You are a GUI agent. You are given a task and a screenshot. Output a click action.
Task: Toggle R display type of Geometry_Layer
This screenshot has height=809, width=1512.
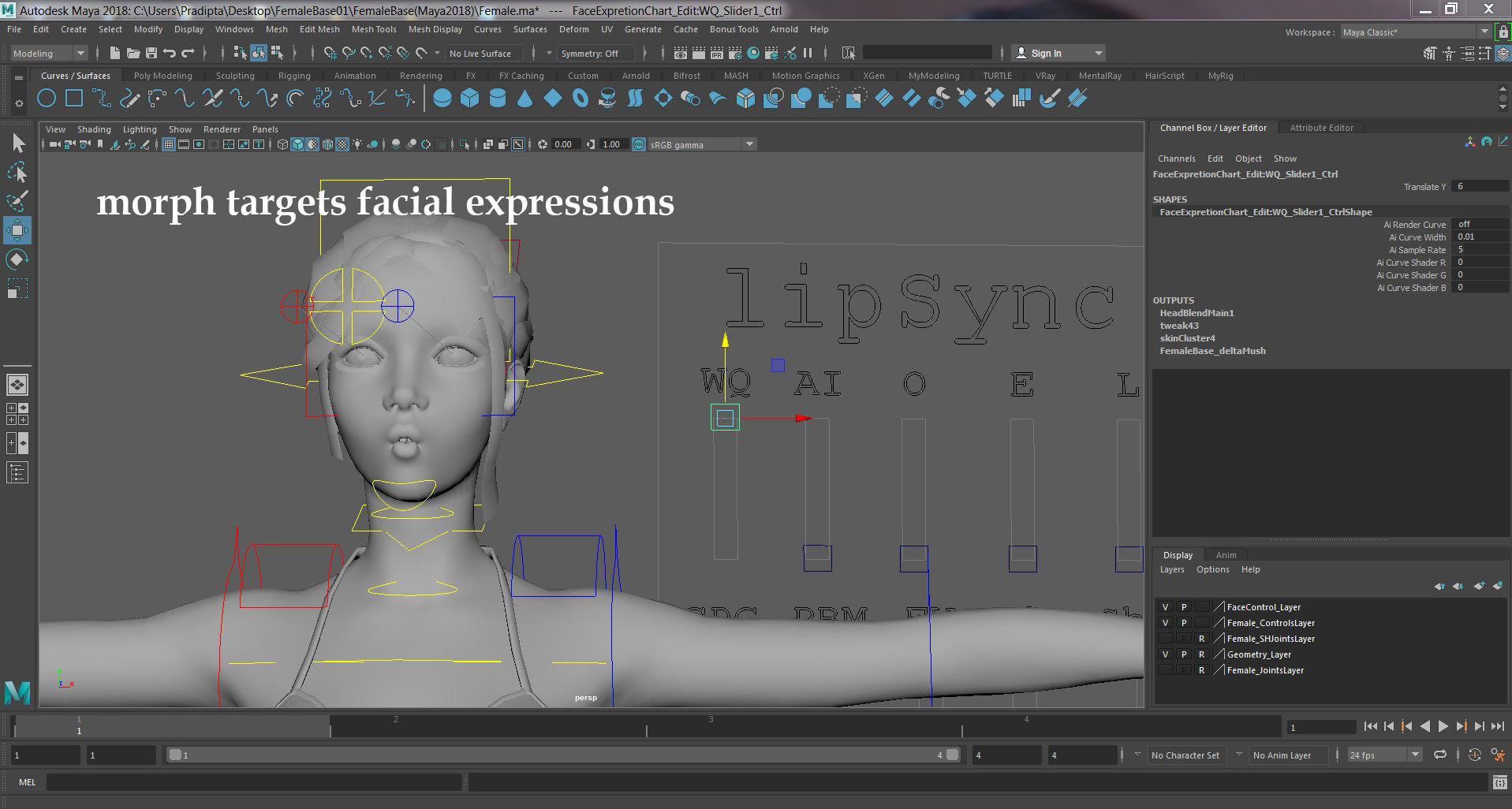(x=1201, y=654)
